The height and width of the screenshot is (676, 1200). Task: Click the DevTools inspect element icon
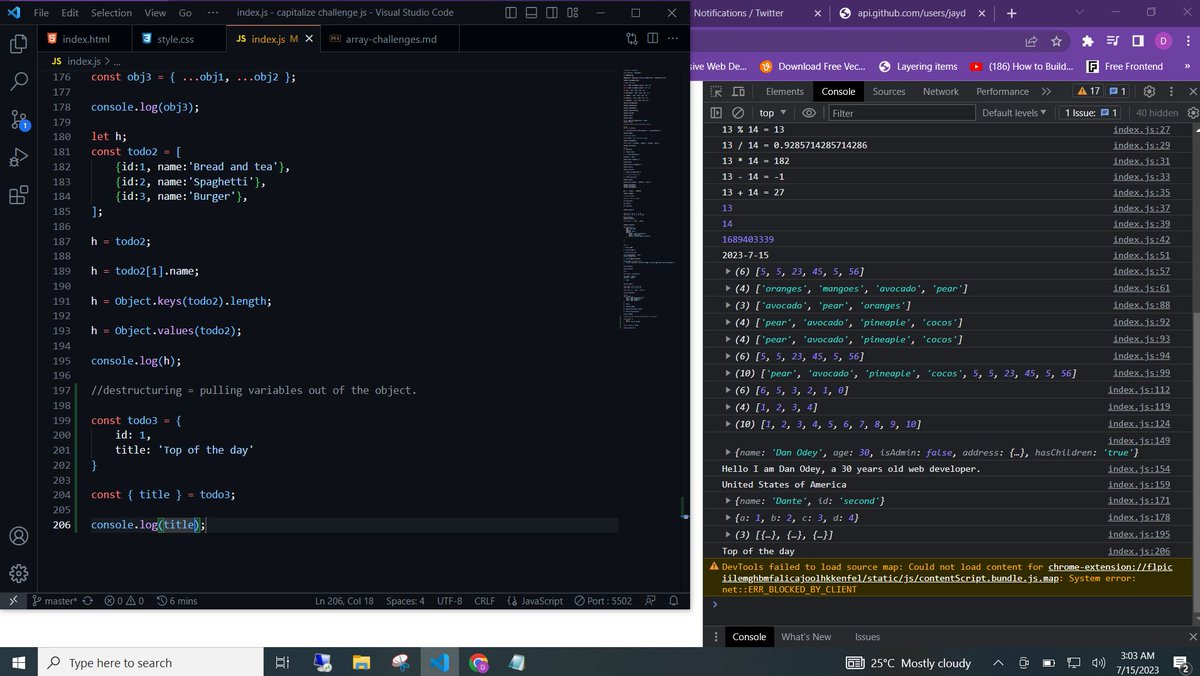click(718, 91)
